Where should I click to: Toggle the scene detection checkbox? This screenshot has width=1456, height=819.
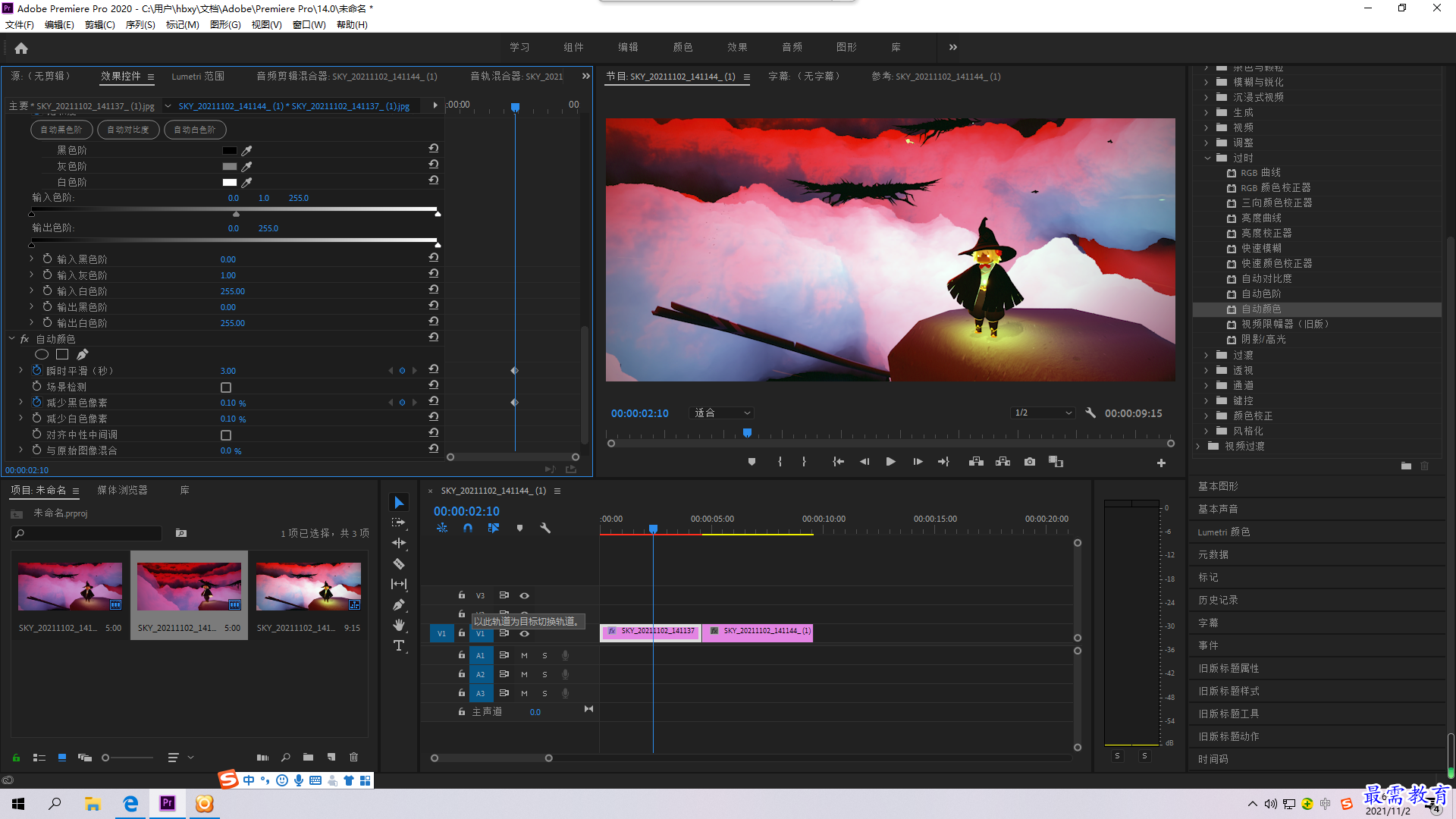coord(226,388)
